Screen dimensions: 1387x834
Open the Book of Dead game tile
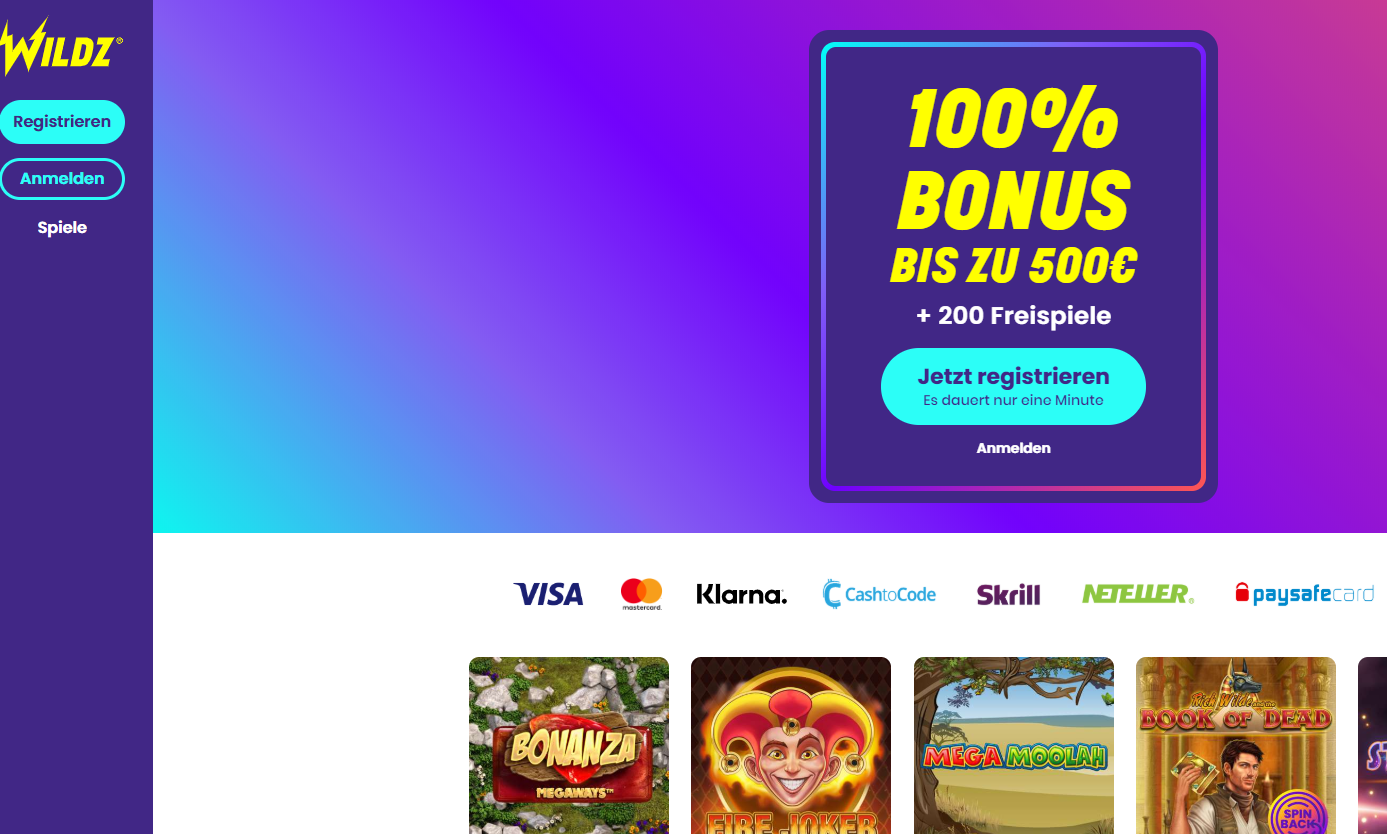(x=1236, y=745)
